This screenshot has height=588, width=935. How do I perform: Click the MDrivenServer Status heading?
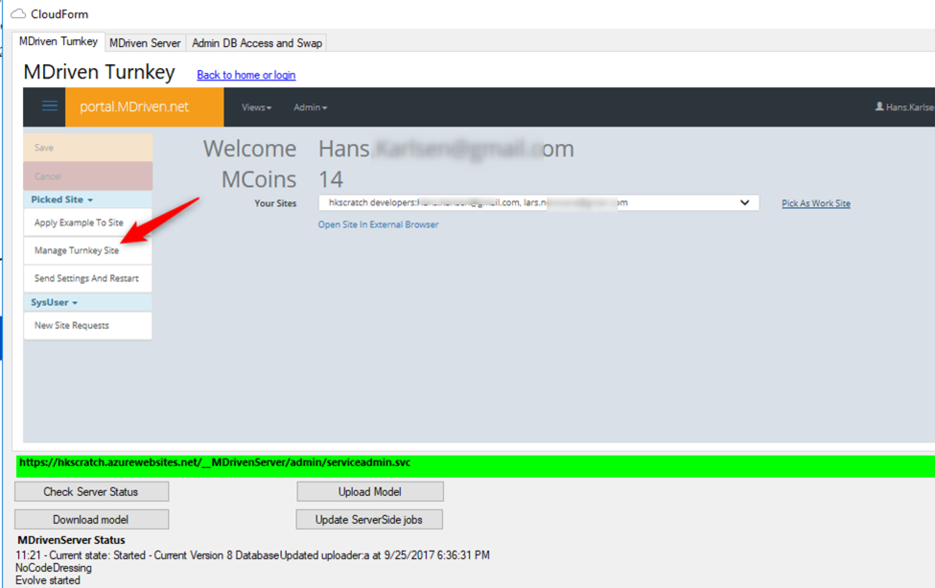71,540
